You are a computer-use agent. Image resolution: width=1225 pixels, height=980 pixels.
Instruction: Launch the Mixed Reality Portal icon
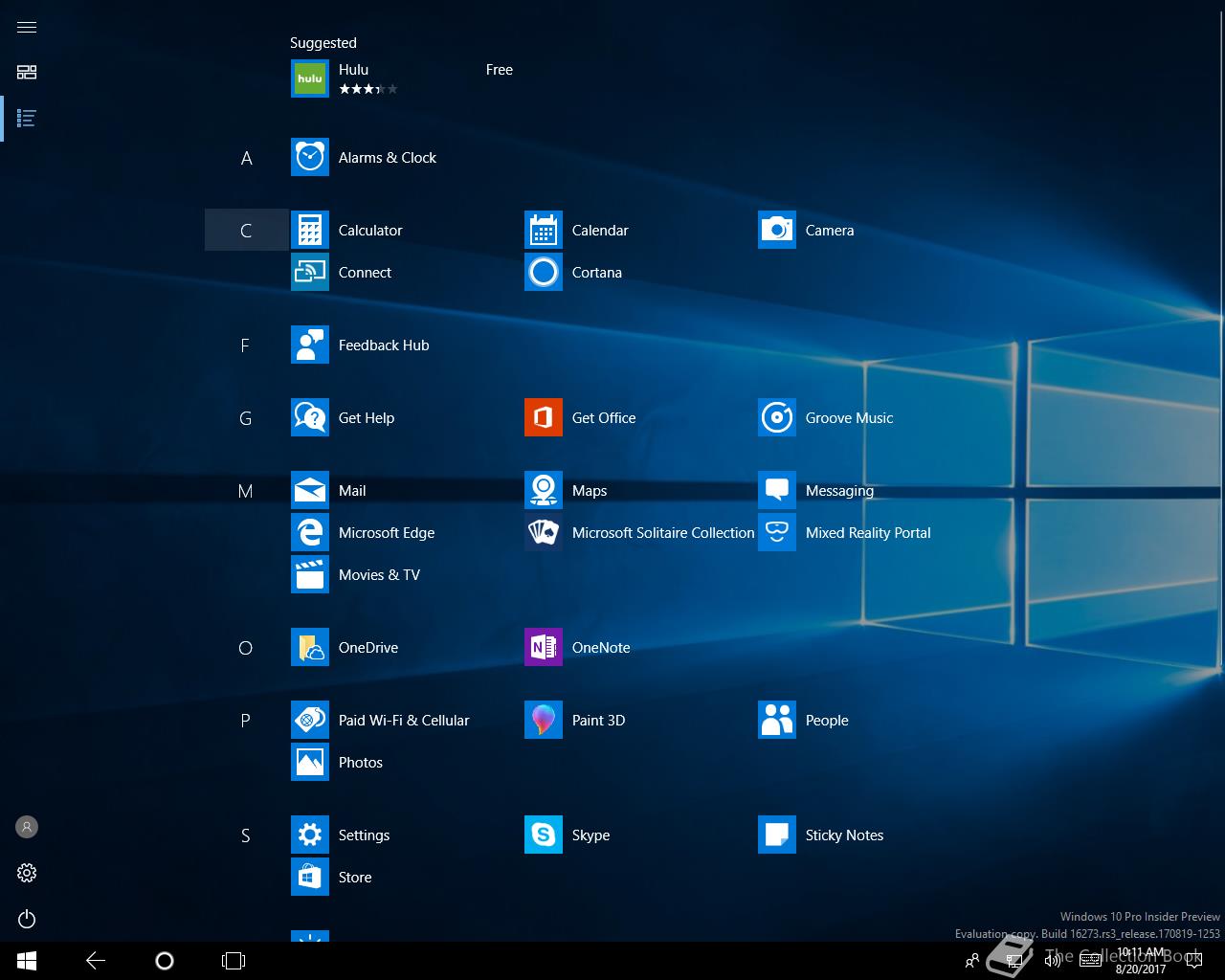777,532
